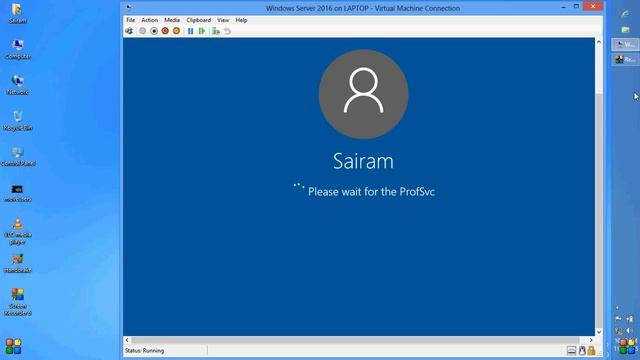Open Internet Explorer in the taskbar
Viewport: 640px width, 360px height.
625,14
